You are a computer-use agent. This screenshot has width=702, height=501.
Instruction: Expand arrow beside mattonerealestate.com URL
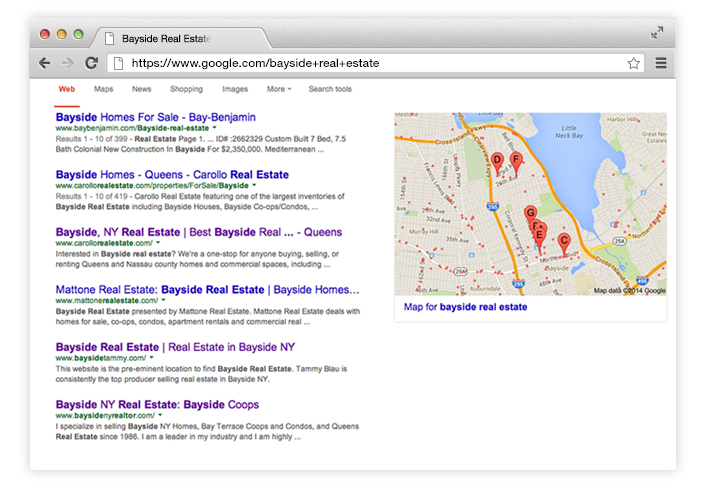pyautogui.click(x=163, y=300)
